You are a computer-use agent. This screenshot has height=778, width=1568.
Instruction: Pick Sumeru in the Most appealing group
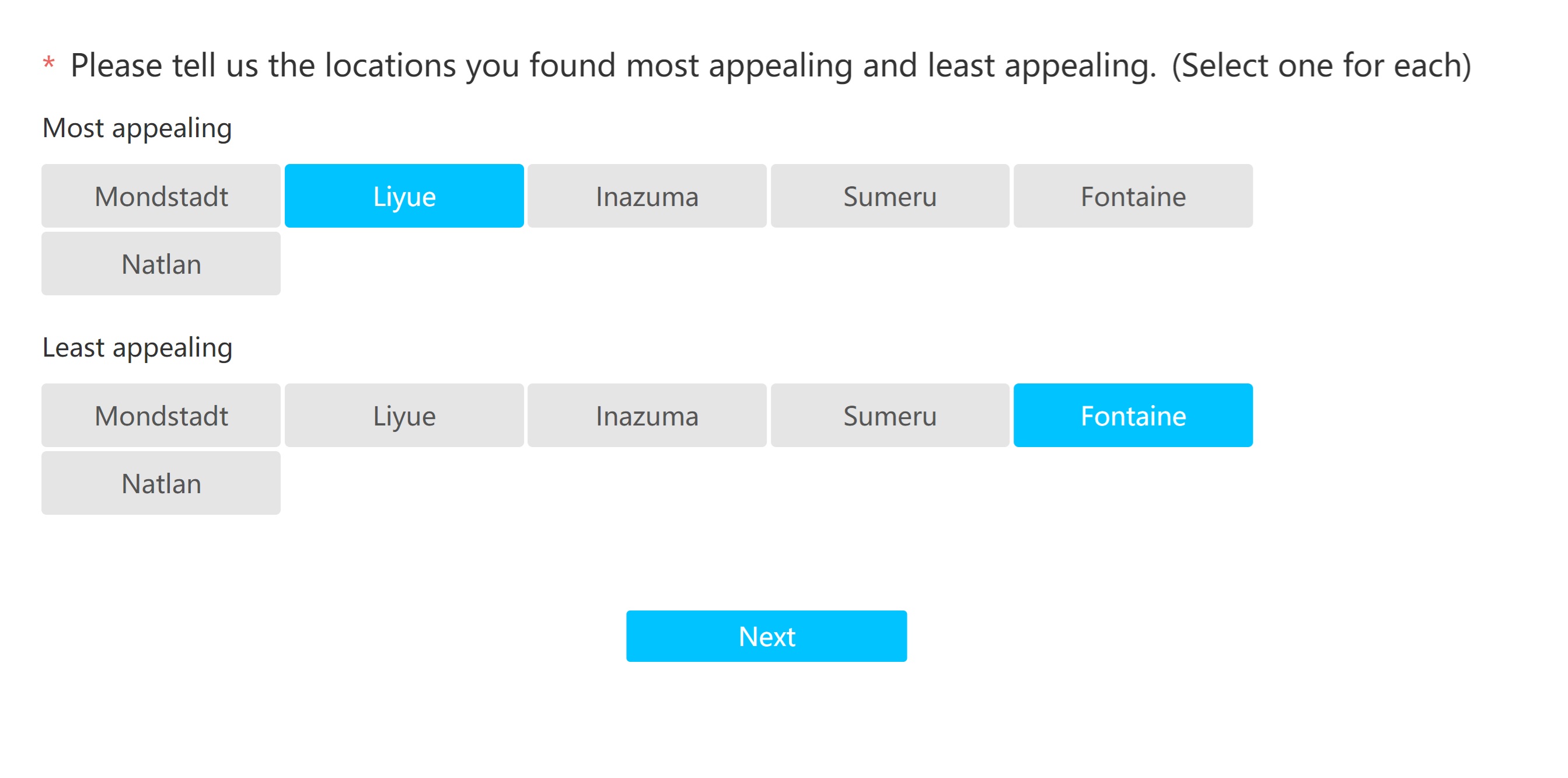click(x=889, y=196)
